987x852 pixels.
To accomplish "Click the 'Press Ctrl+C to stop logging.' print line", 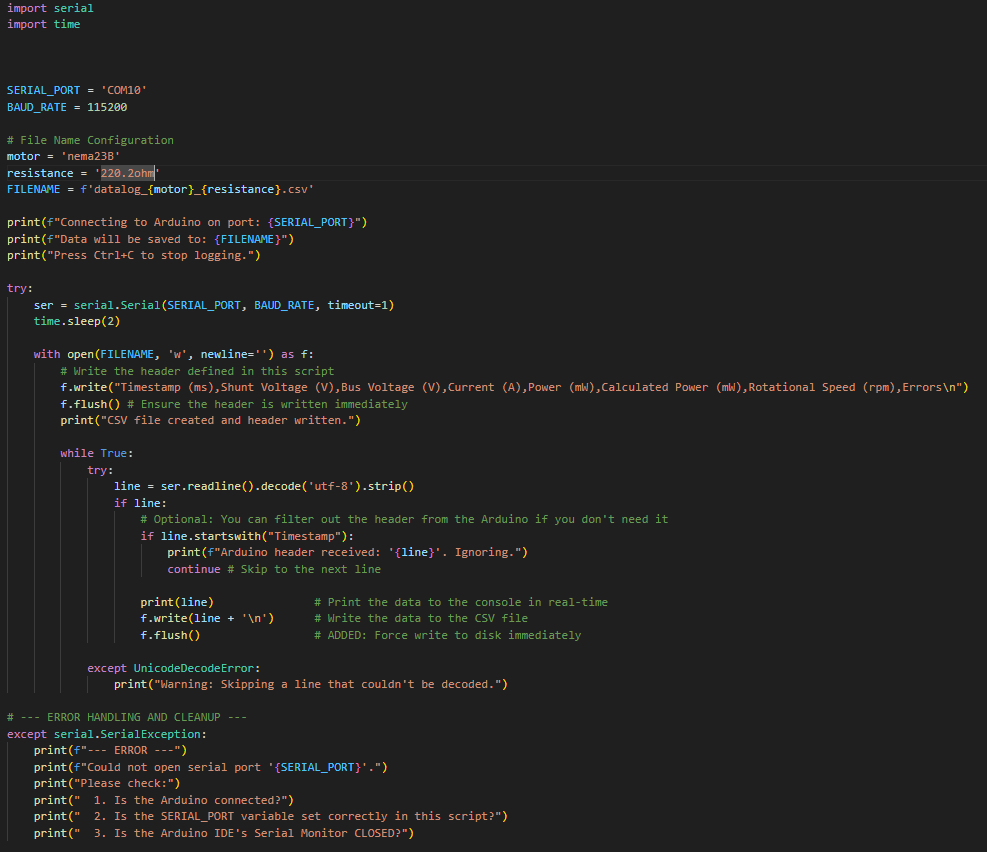I will click(133, 255).
